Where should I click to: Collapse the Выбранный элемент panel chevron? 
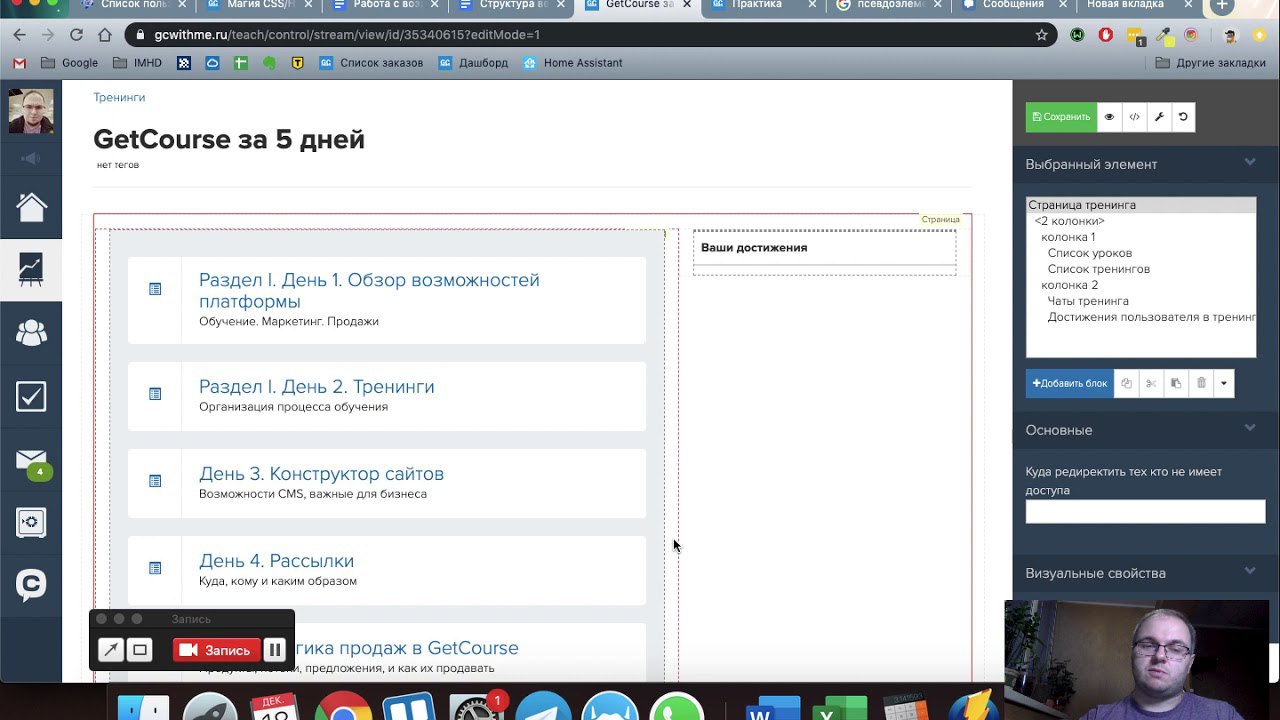pos(1250,162)
